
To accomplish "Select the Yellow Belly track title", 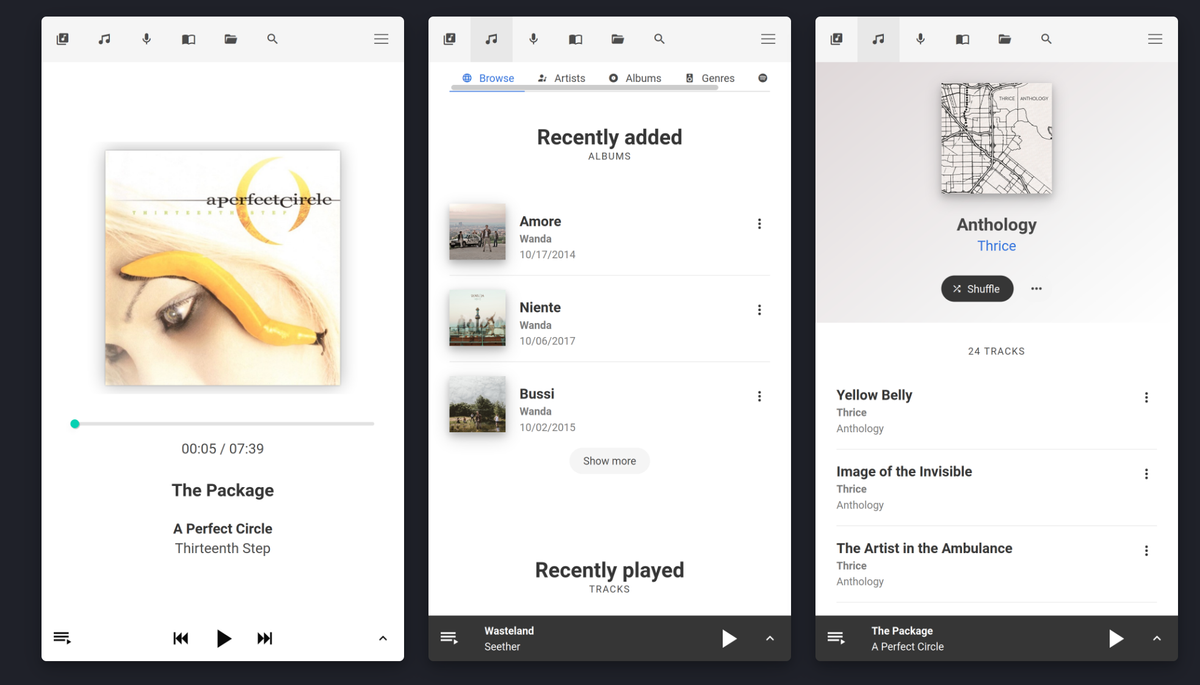I will click(874, 395).
